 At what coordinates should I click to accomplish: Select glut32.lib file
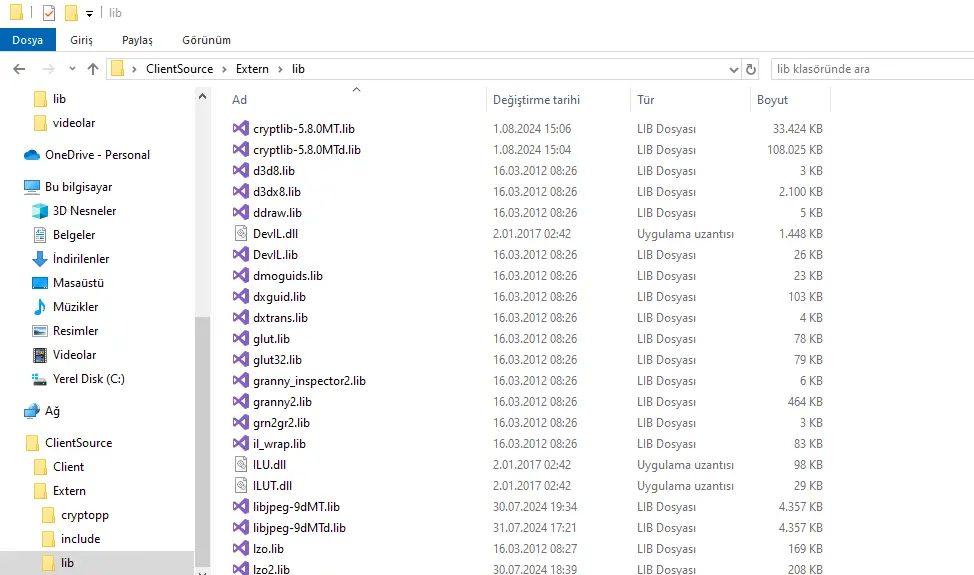click(x=277, y=360)
